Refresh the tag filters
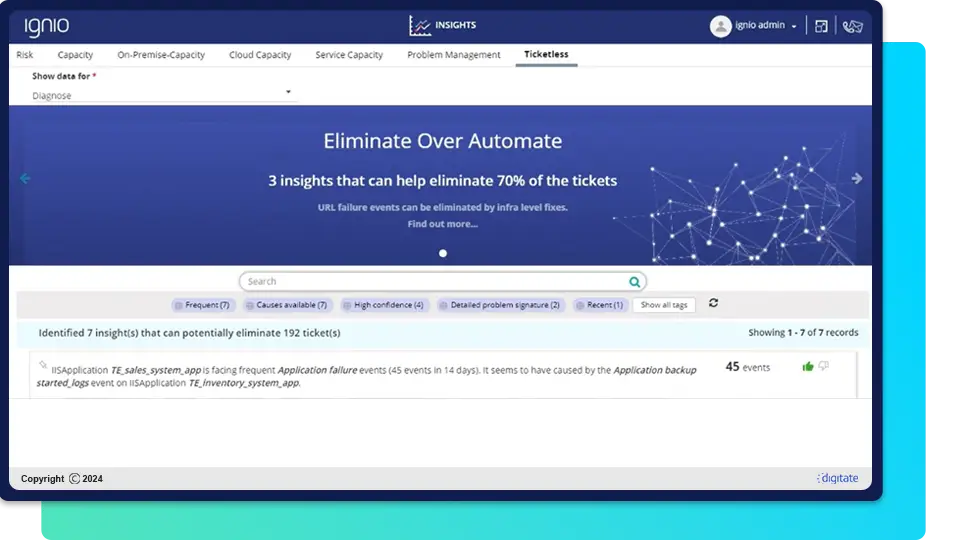960x540 pixels. click(x=713, y=304)
